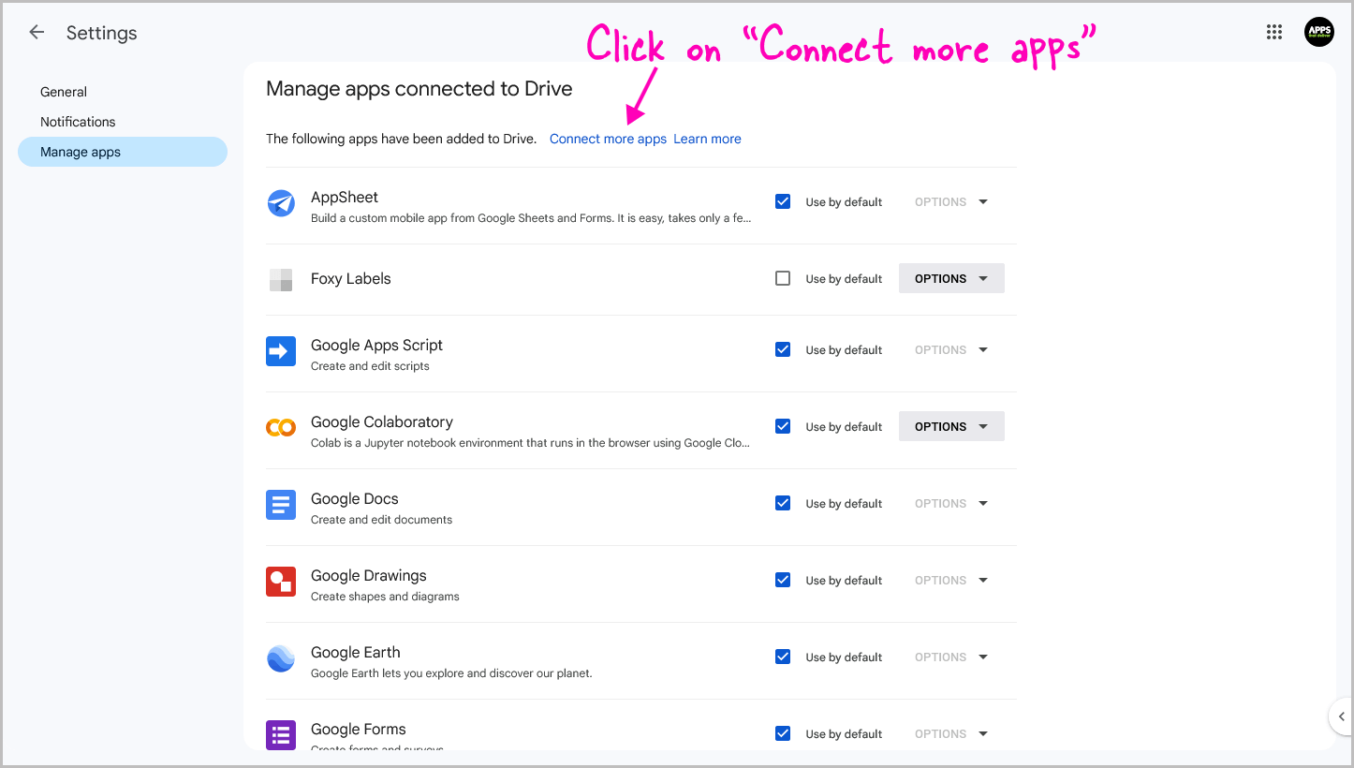Go back using the Settings arrow
Image resolution: width=1354 pixels, height=768 pixels.
(x=37, y=33)
